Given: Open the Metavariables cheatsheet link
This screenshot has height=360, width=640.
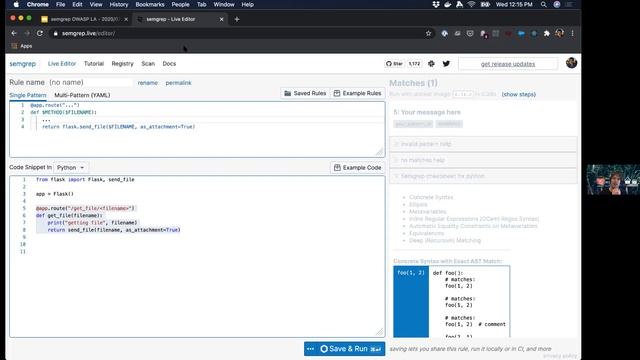Looking at the screenshot, I should click(427, 212).
